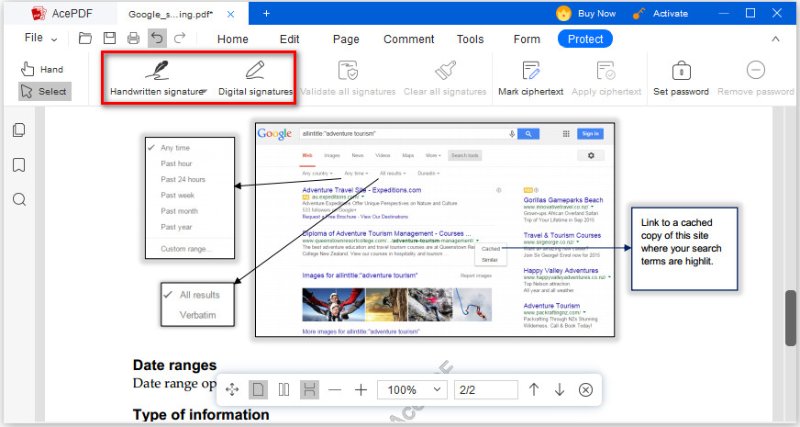Enable single page view mode
The image size is (800, 427).
pyautogui.click(x=257, y=390)
